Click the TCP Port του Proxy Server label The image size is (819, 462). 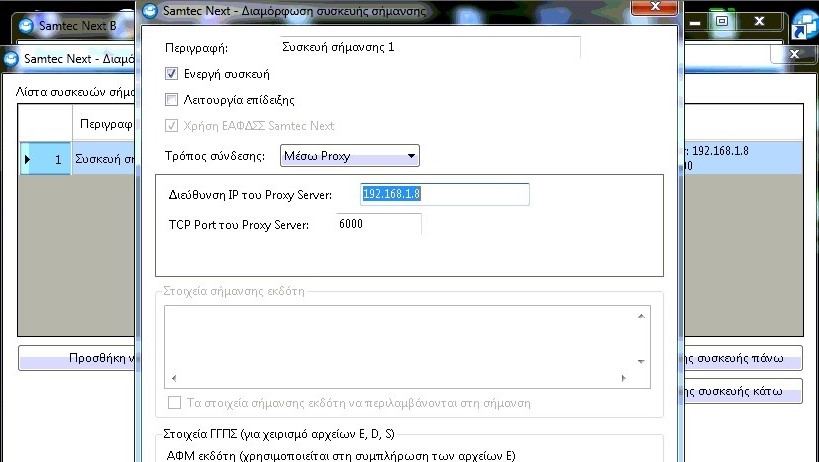[239, 225]
